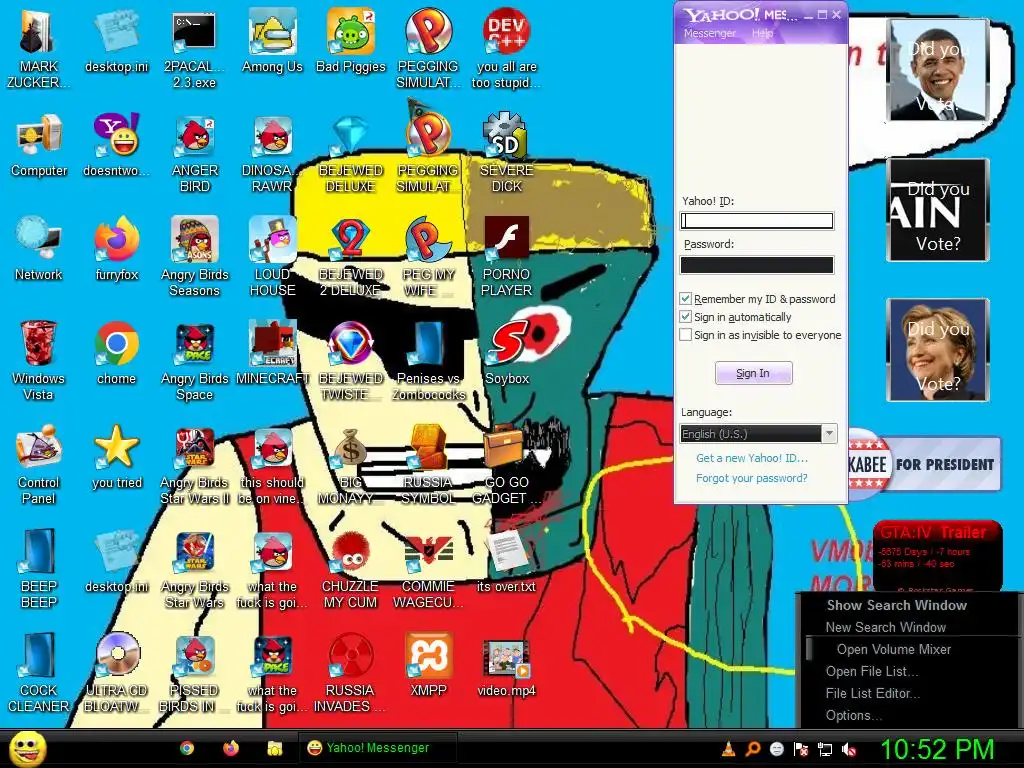Image resolution: width=1024 pixels, height=768 pixels.
Task: Click the Hillary Clinton vote gadget
Action: click(938, 349)
